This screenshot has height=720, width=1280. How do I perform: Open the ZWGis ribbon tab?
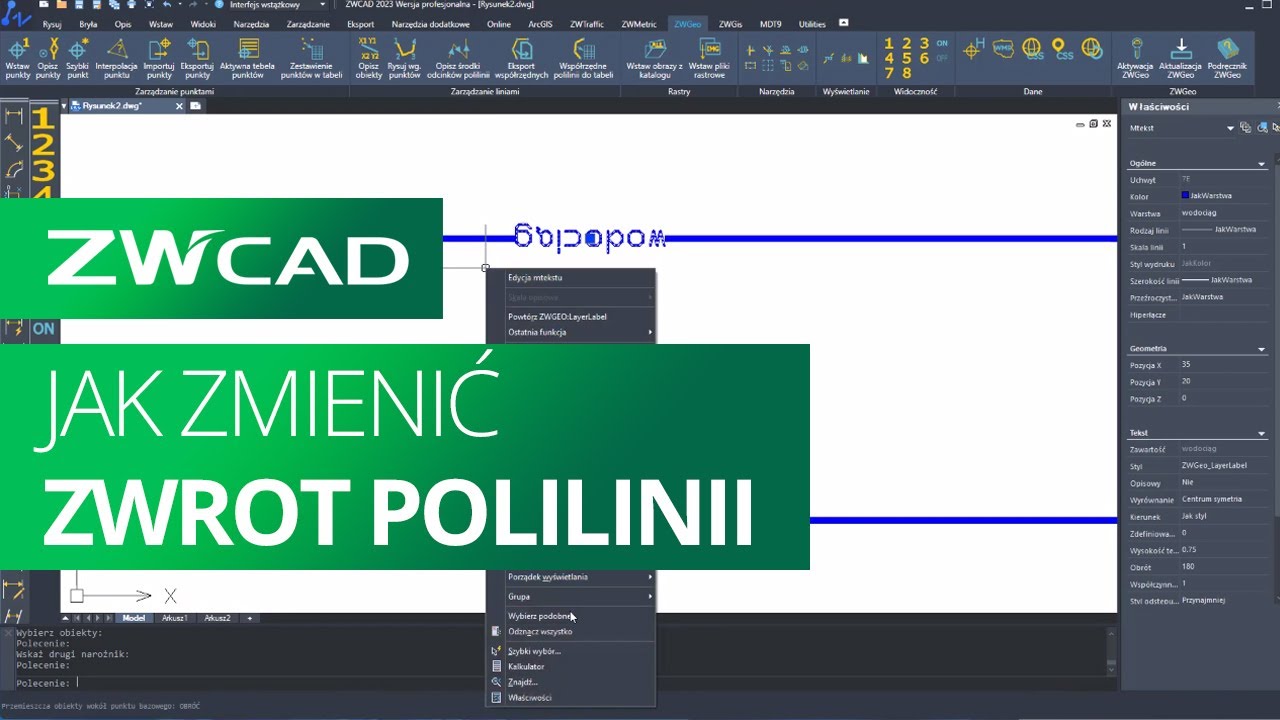(730, 23)
